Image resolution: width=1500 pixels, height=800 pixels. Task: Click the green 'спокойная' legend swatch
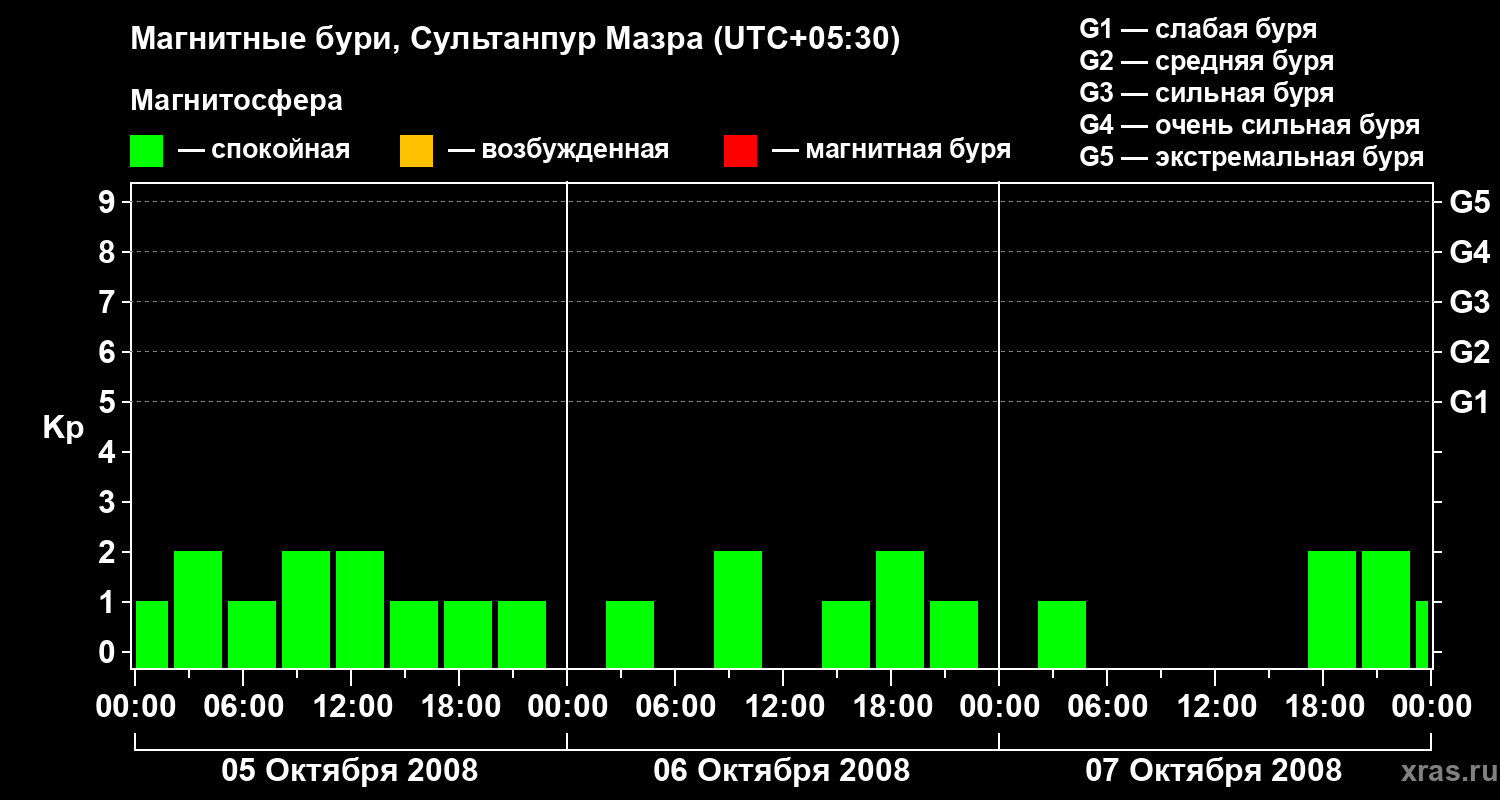click(147, 151)
